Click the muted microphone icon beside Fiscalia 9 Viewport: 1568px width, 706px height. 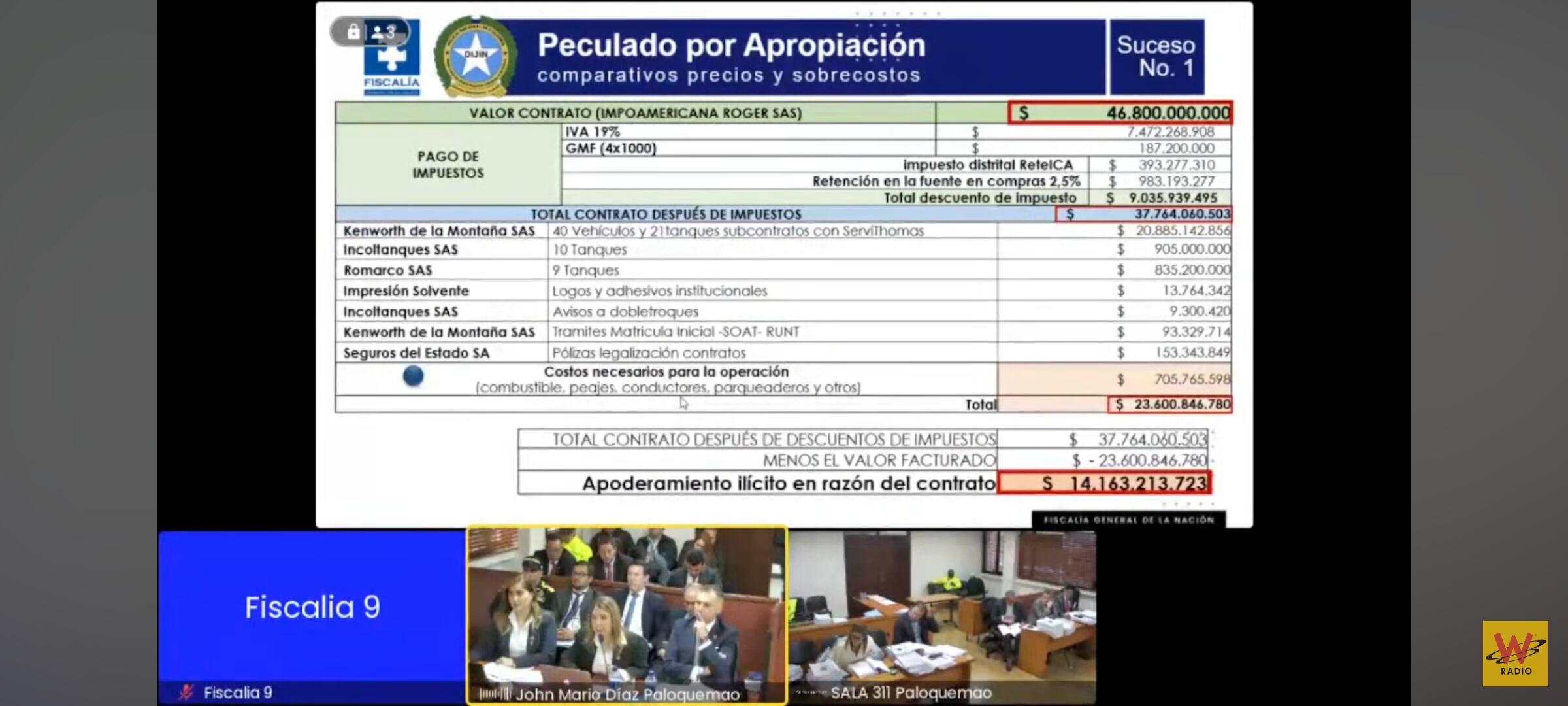coord(187,692)
